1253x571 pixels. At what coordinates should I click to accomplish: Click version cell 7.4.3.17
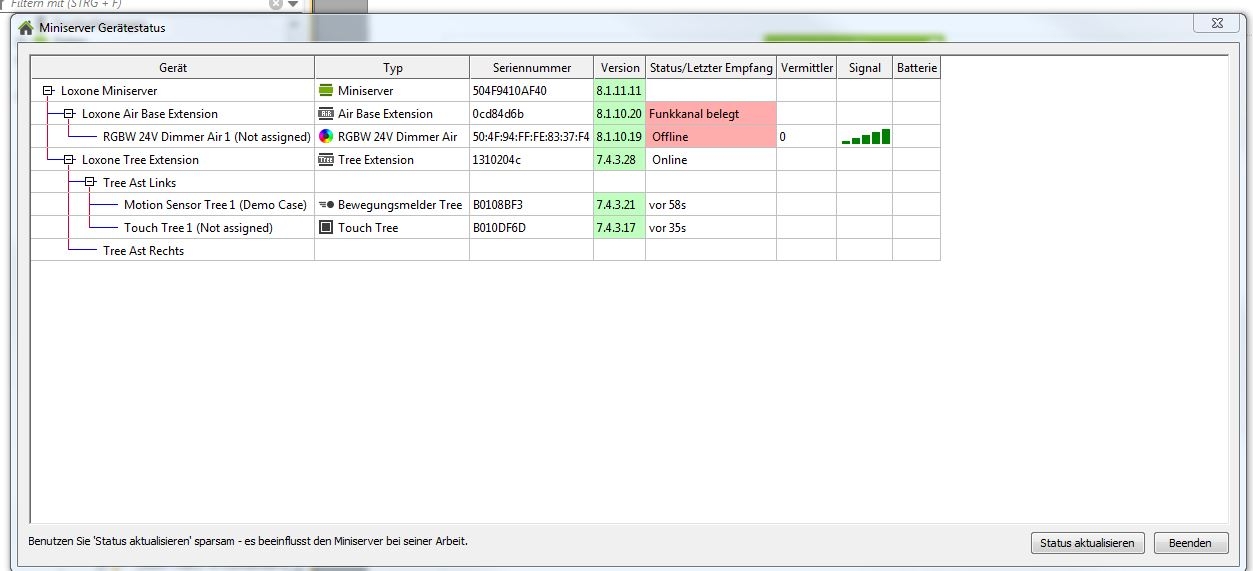pos(620,228)
